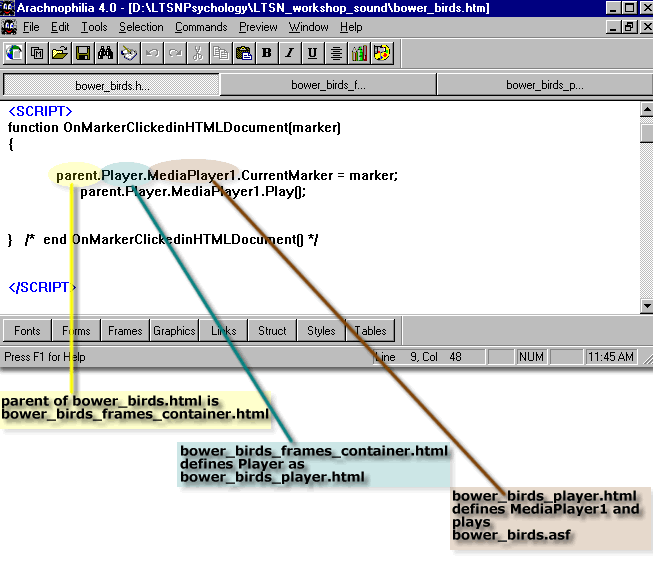653x562 pixels.
Task: Apply bold with the B icon
Action: click(267, 52)
